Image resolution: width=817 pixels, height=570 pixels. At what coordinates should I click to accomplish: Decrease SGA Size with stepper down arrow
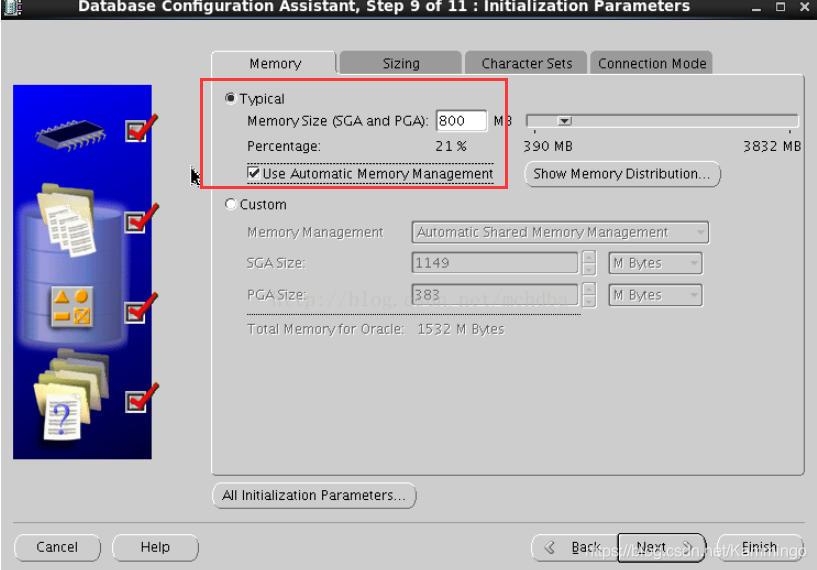589,269
